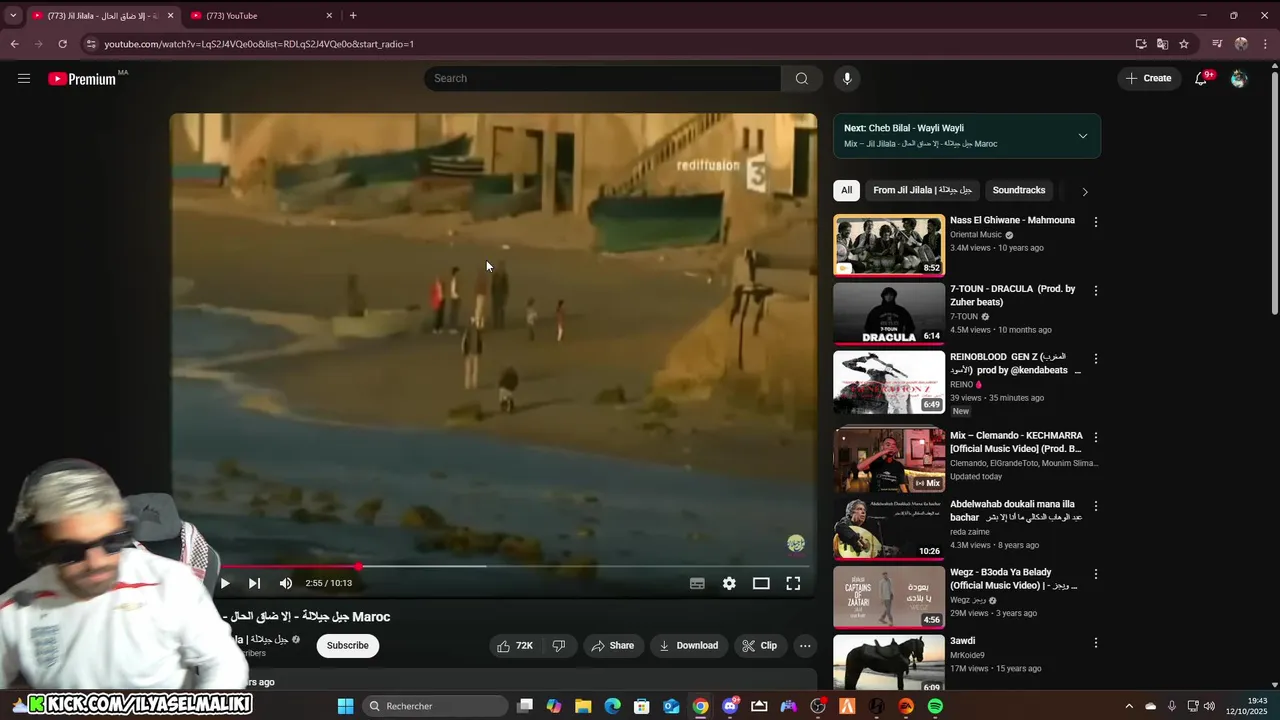Seek to buffered end of progress bar
Image resolution: width=1280 pixels, height=720 pixels.
pos(486,566)
